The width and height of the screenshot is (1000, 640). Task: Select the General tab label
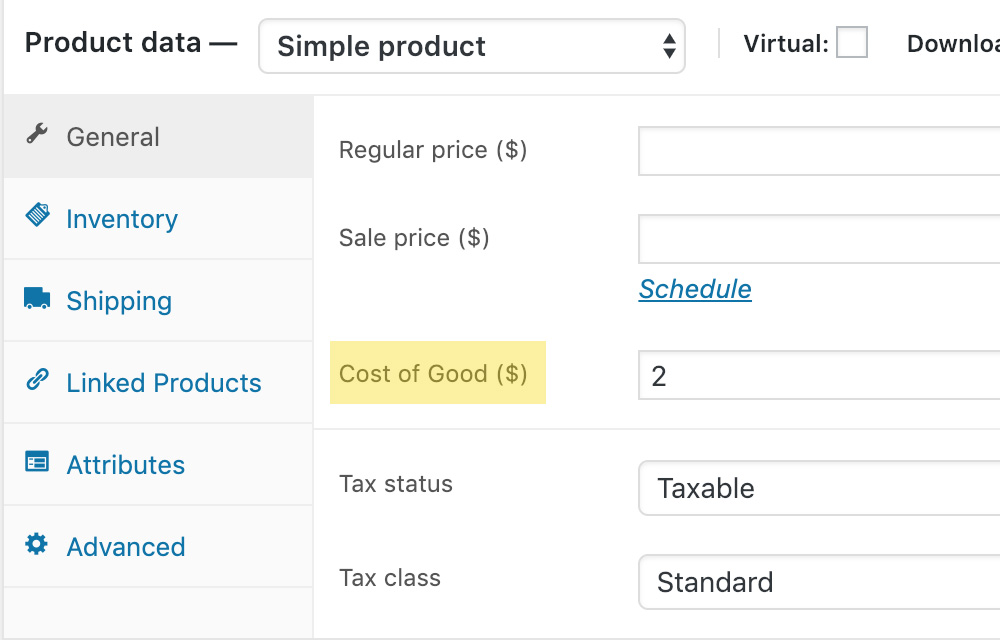click(x=113, y=137)
